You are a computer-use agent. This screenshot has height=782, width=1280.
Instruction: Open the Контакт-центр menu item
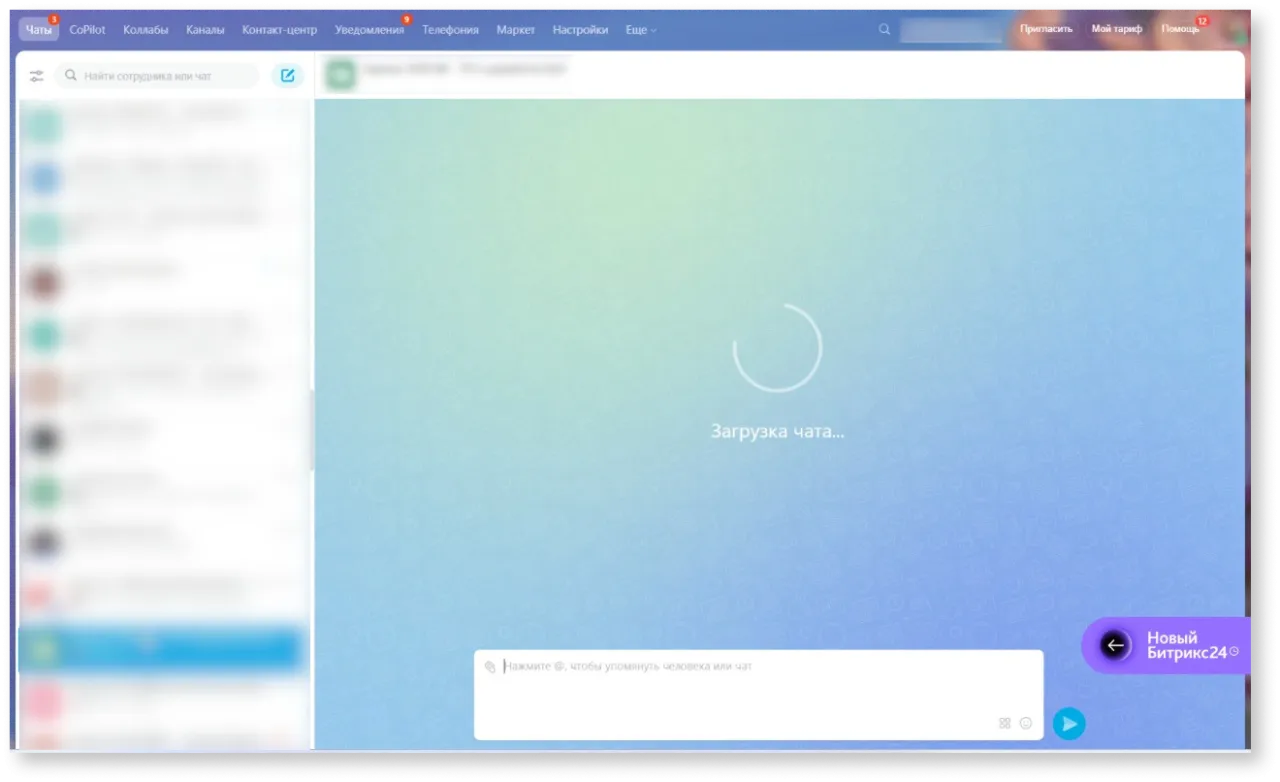tap(279, 30)
